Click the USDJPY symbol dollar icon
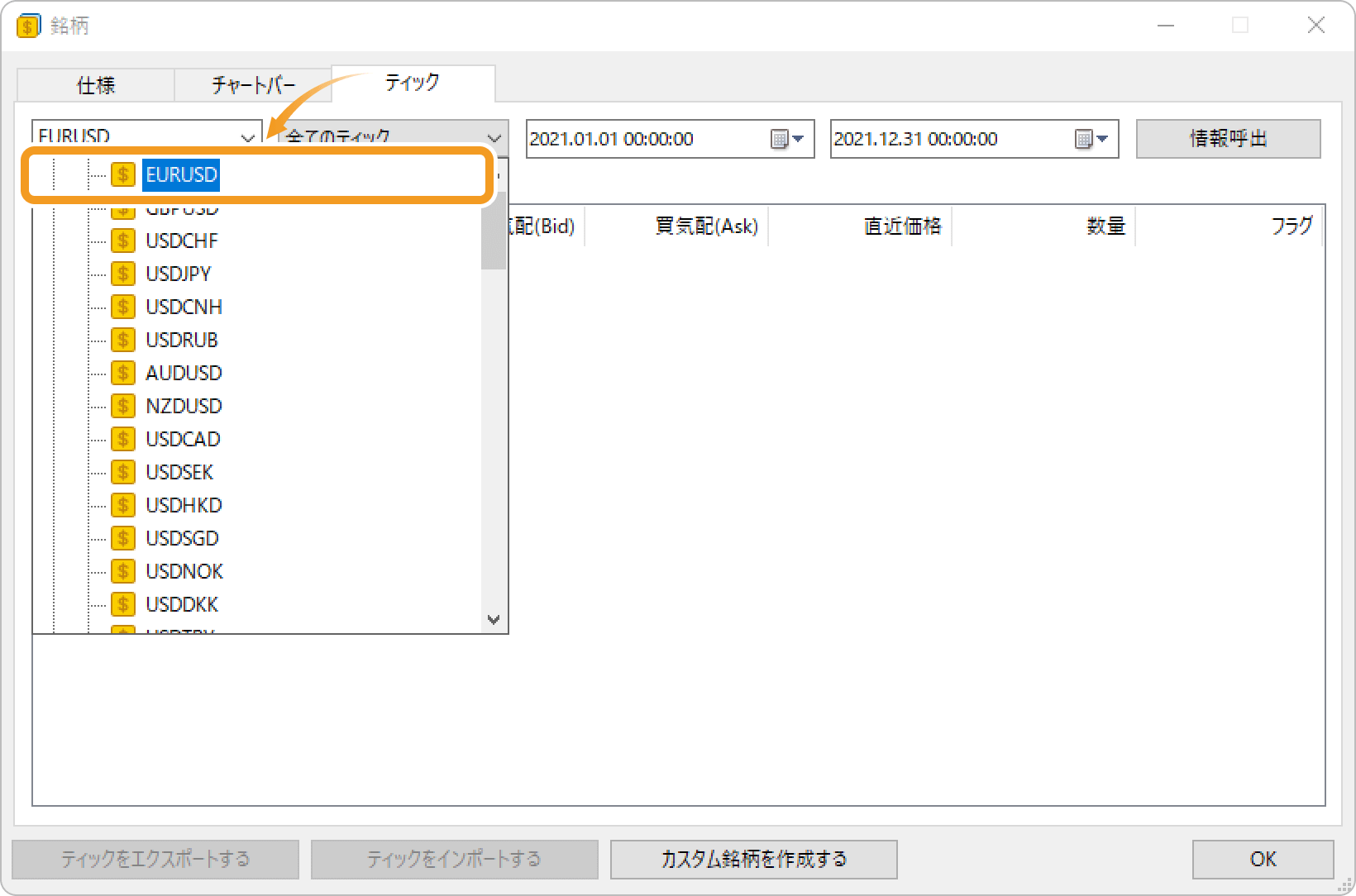Screen dimensions: 1356x896 click(x=123, y=274)
